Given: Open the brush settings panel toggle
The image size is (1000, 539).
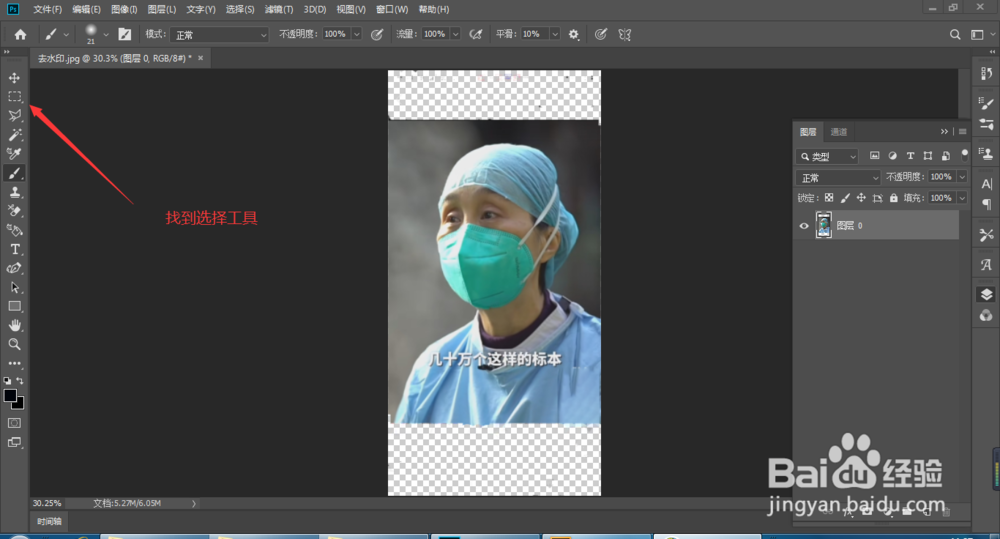Looking at the screenshot, I should 125,34.
